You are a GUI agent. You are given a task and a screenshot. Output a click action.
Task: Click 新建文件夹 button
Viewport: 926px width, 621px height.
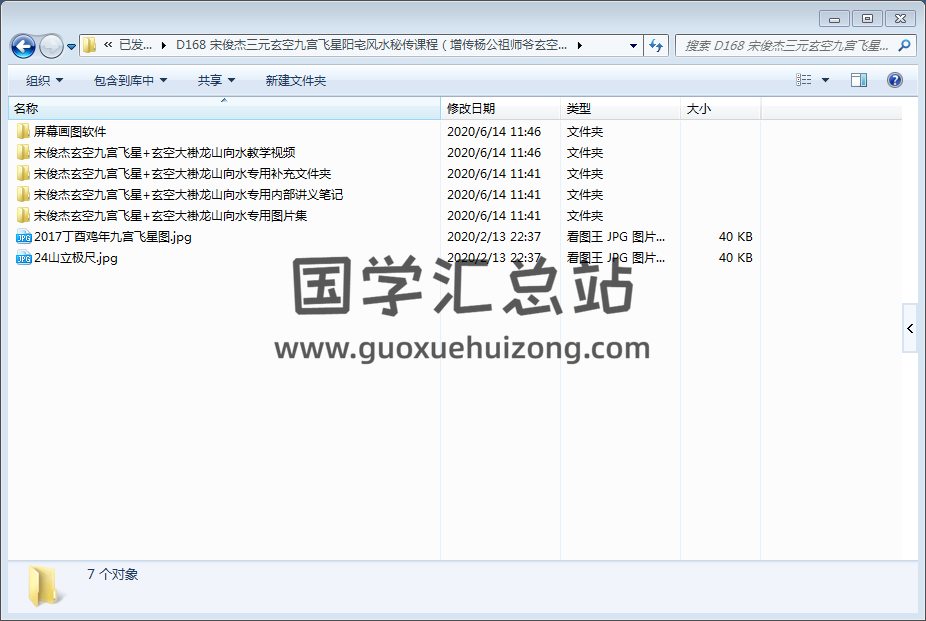coord(296,80)
